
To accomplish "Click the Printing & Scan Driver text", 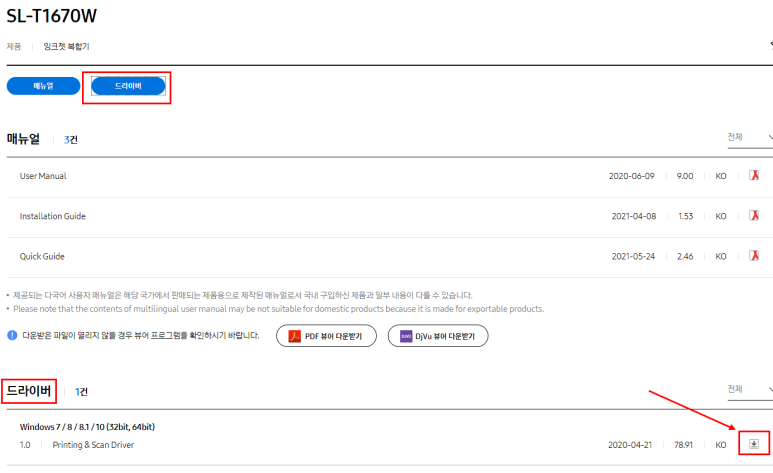I will click(x=93, y=445).
